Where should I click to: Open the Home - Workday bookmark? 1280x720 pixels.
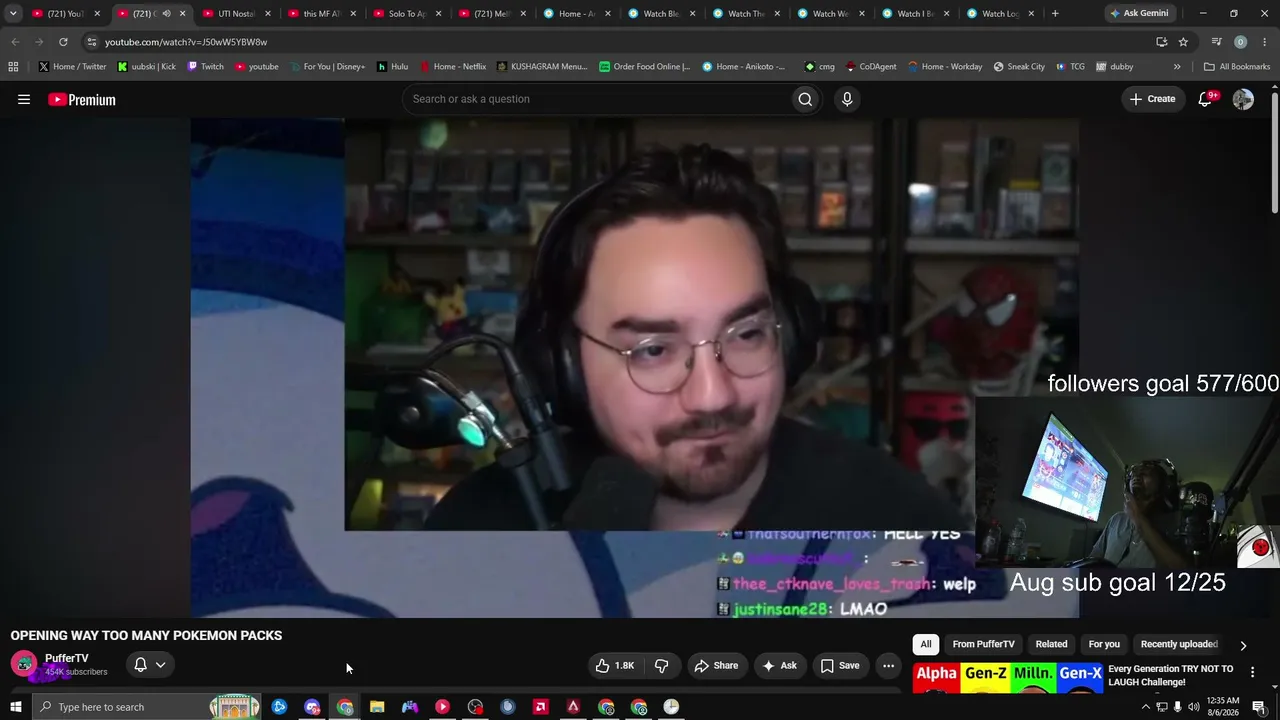945,67
